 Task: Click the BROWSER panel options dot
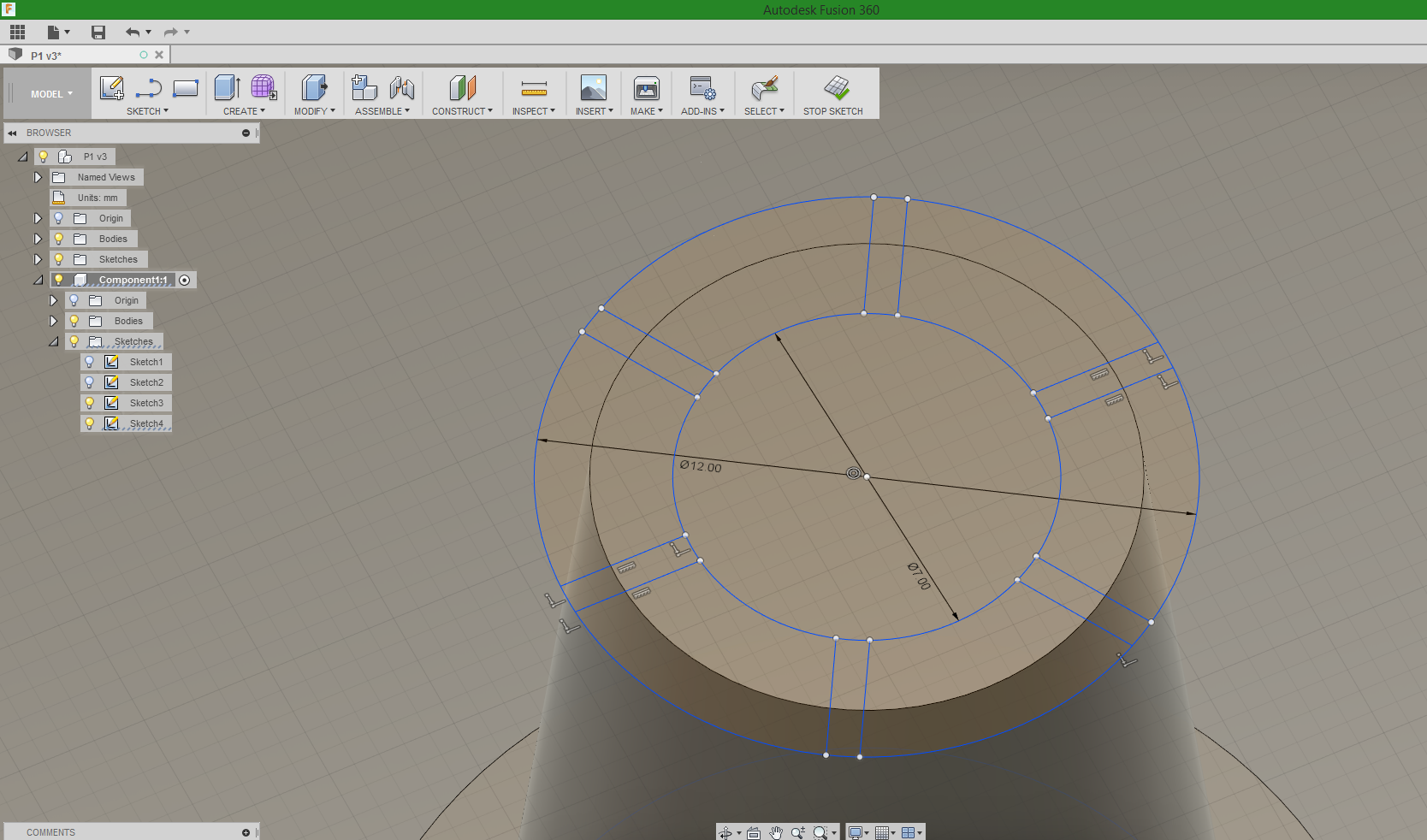246,133
